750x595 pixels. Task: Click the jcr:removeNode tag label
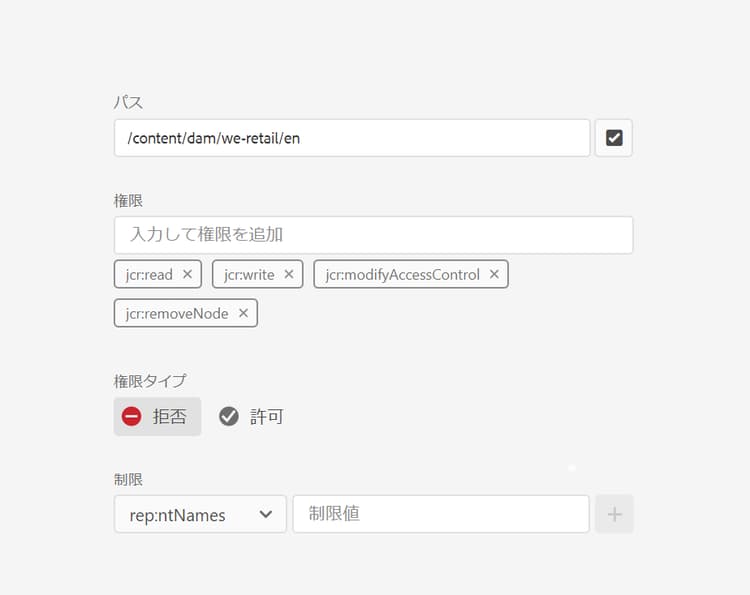coord(177,314)
